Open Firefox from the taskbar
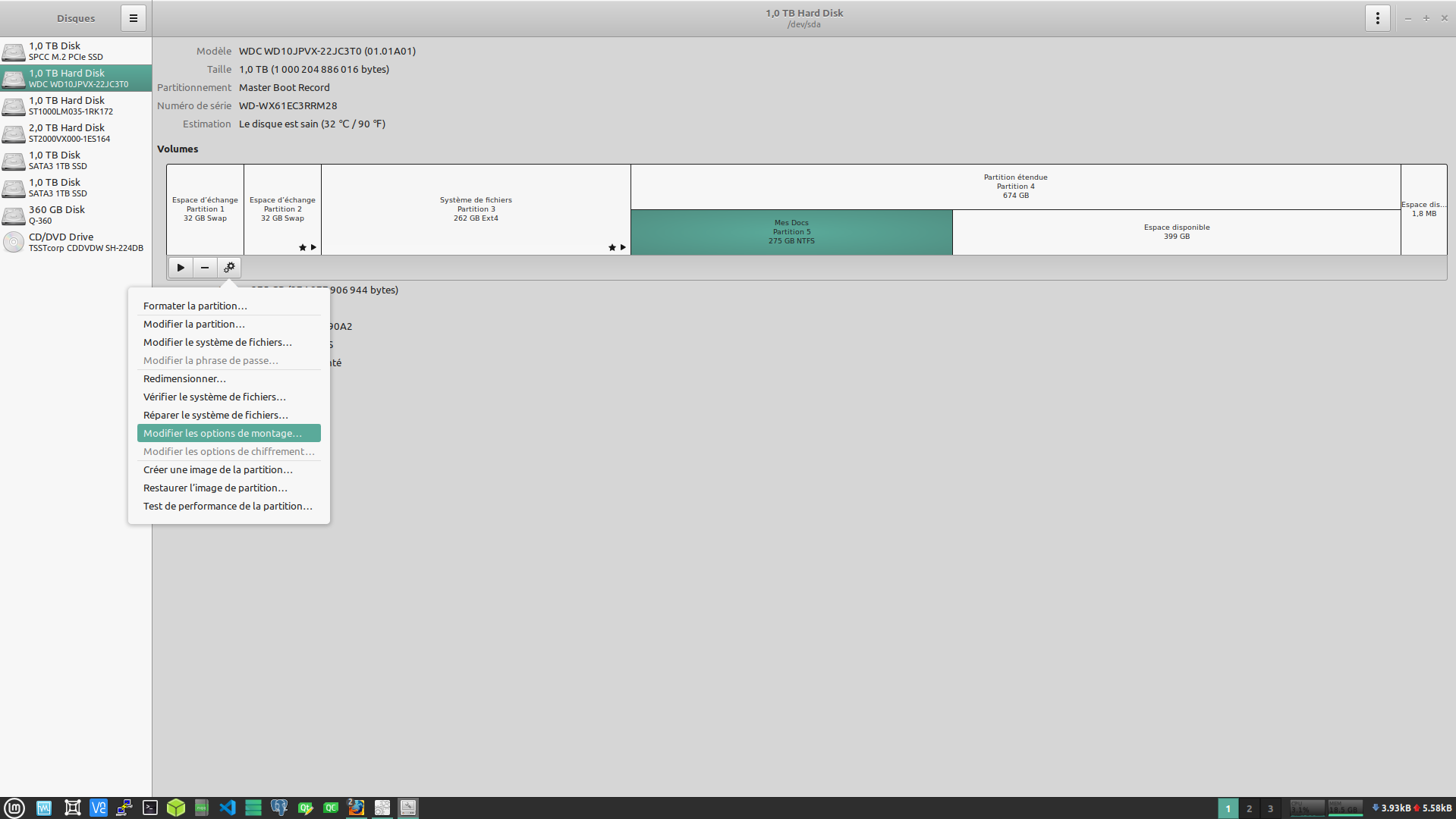This screenshot has width=1456, height=819. [x=356, y=808]
